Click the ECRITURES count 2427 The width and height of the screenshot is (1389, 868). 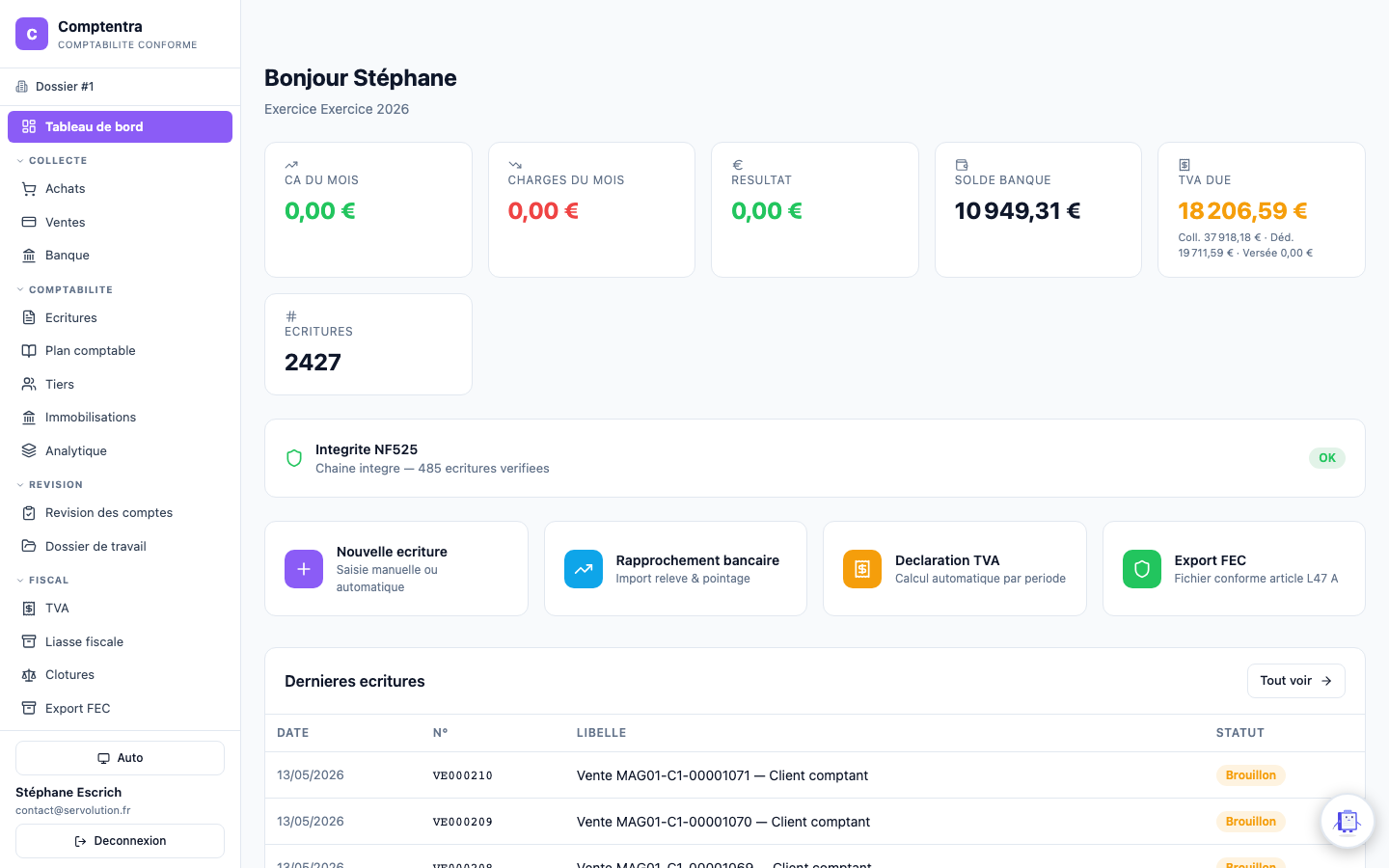pyautogui.click(x=313, y=363)
